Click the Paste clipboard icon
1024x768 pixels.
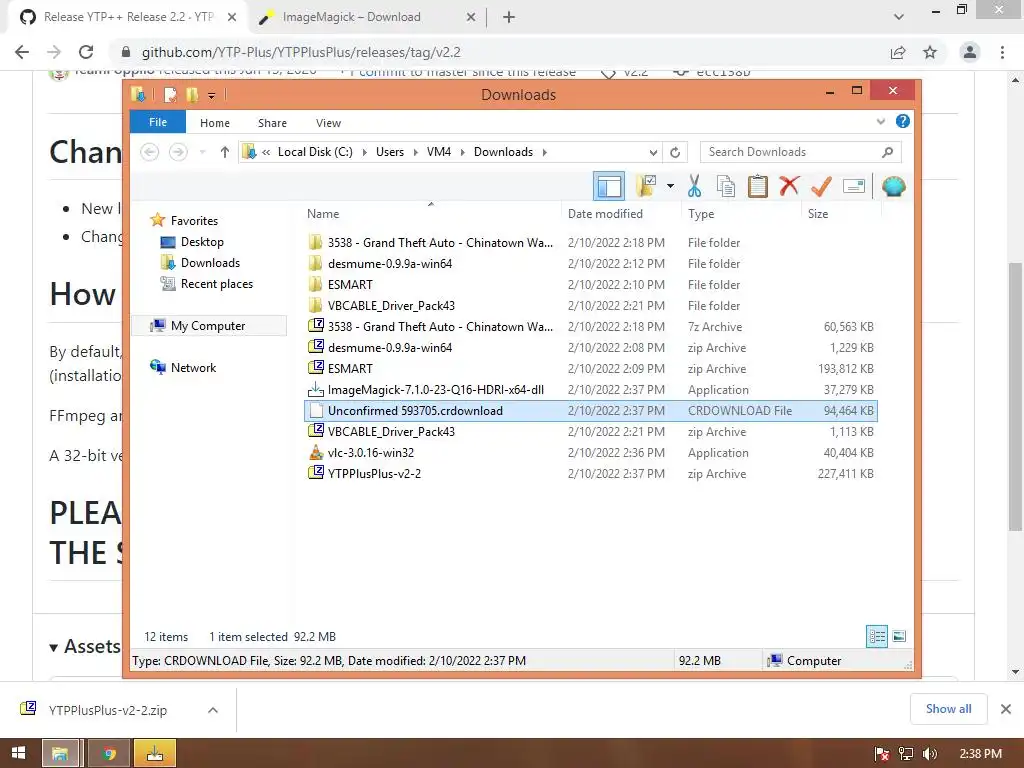[758, 187]
